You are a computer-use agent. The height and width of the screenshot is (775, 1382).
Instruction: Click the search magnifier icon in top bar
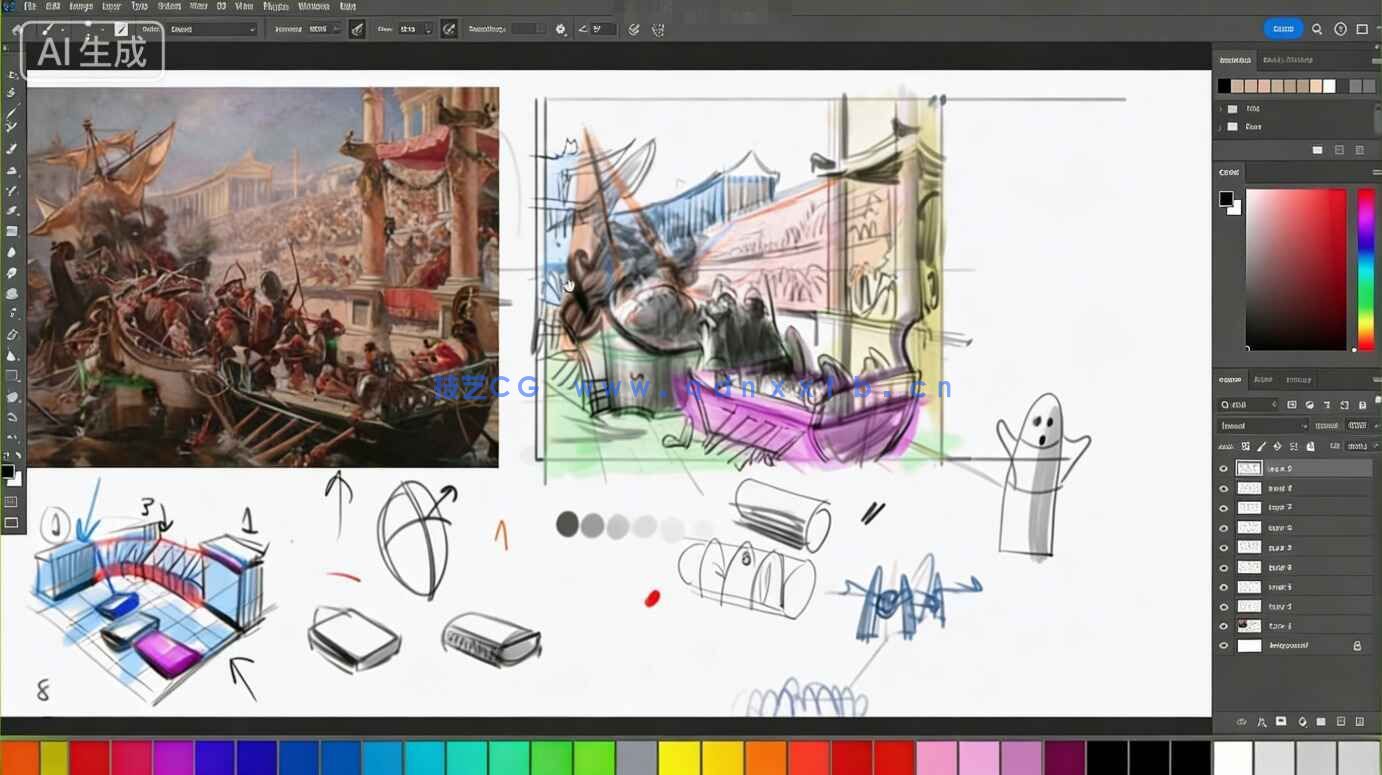tap(1317, 29)
